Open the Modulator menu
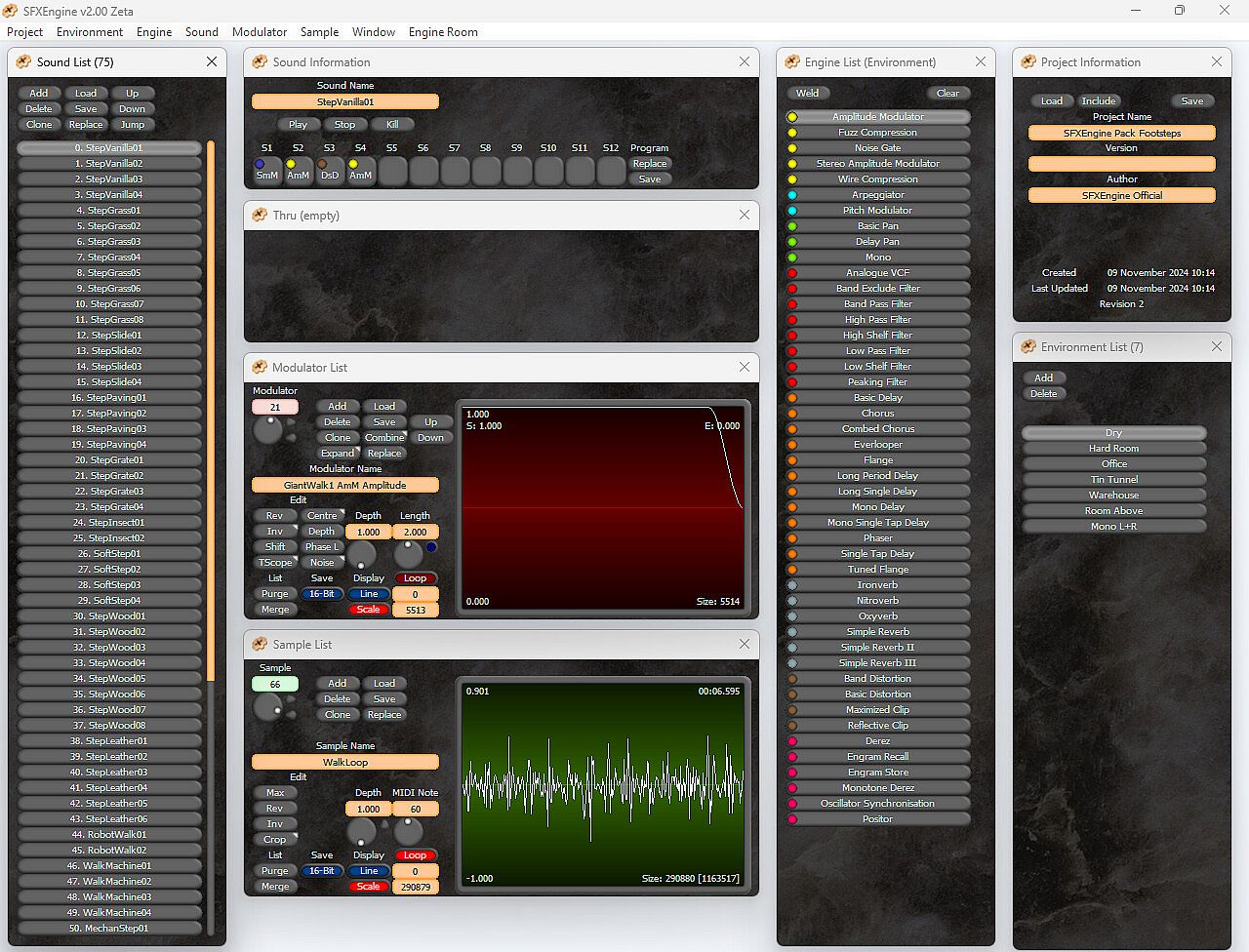 pyautogui.click(x=260, y=32)
